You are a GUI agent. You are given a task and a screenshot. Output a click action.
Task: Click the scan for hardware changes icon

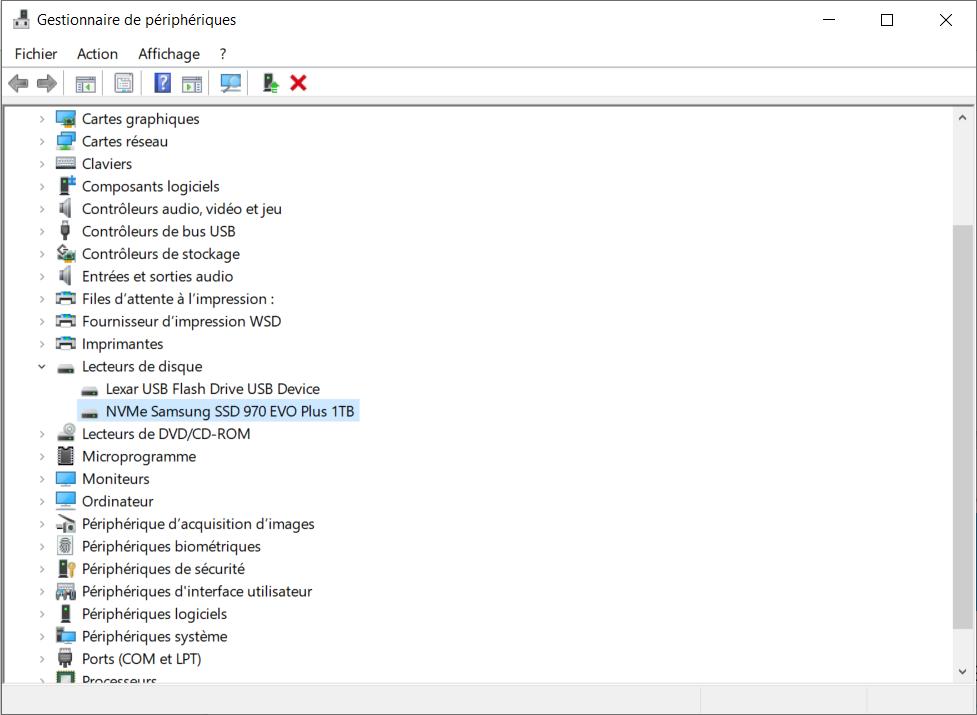click(x=231, y=83)
